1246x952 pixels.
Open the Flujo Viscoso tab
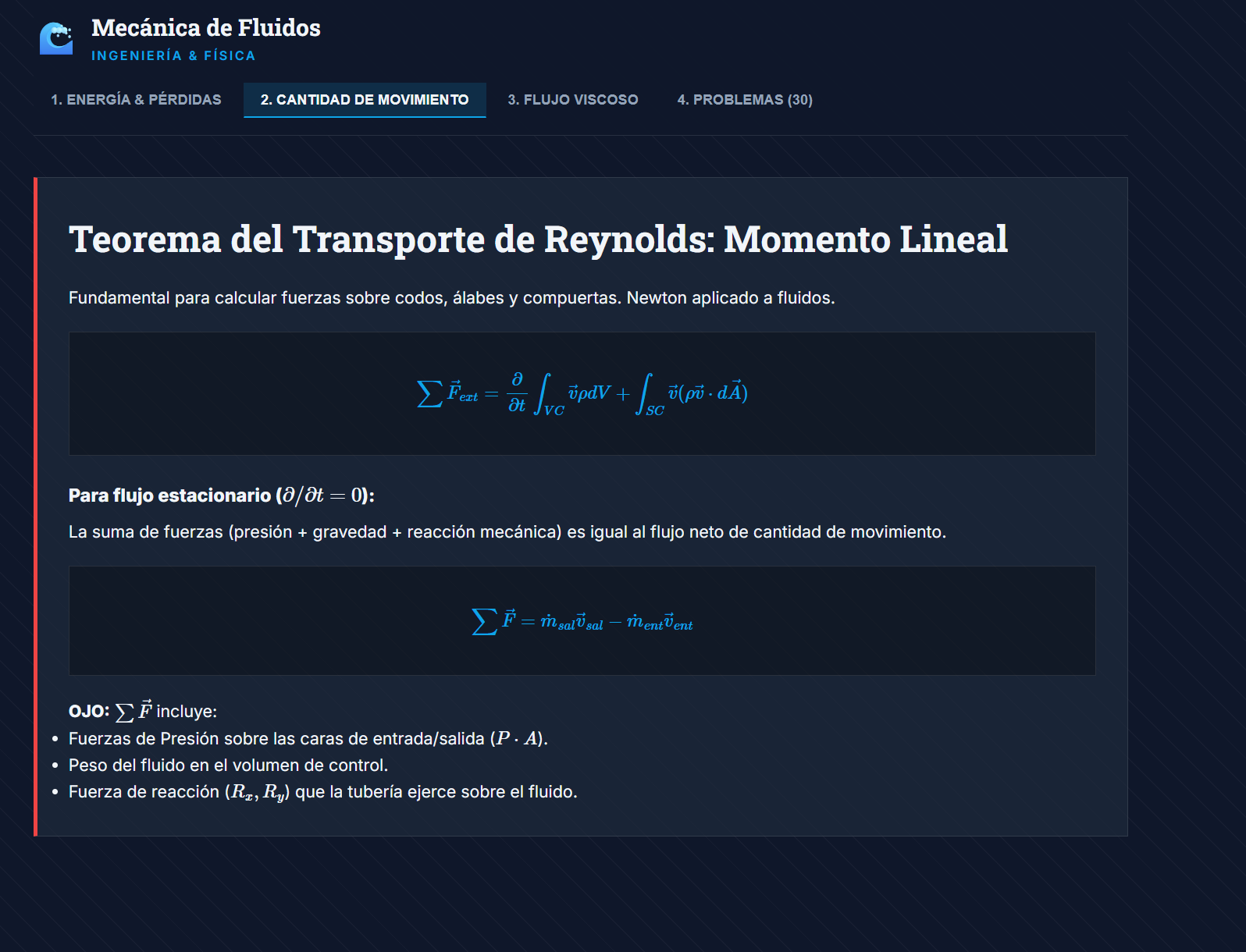click(x=572, y=100)
